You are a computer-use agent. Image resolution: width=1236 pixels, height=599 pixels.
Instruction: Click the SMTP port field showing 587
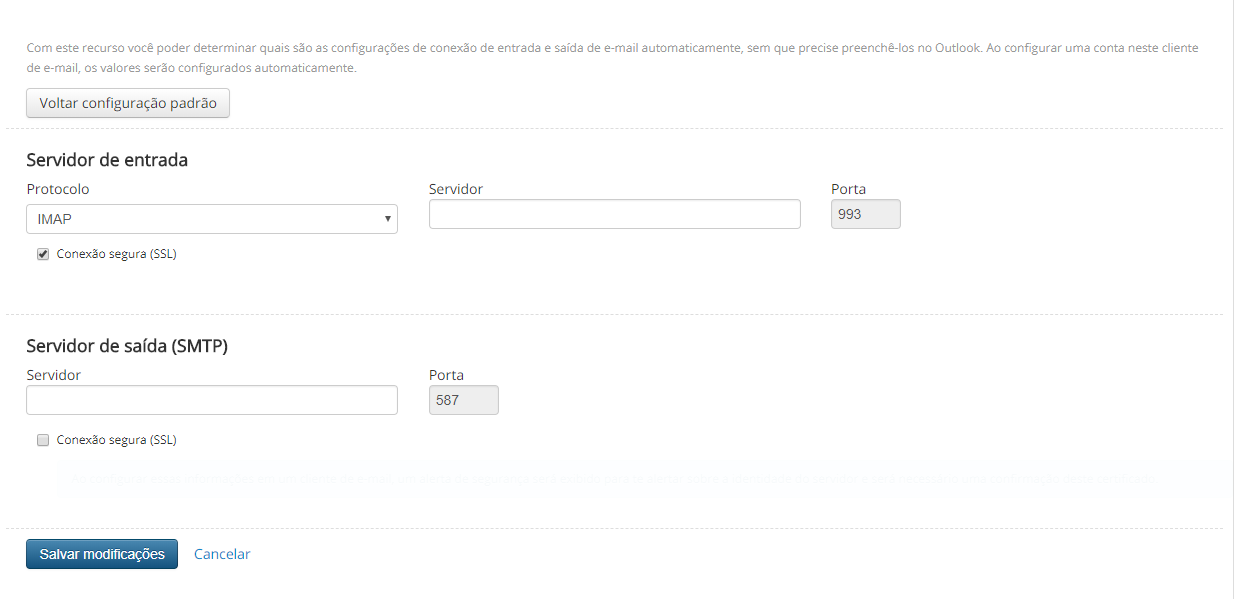click(x=463, y=400)
